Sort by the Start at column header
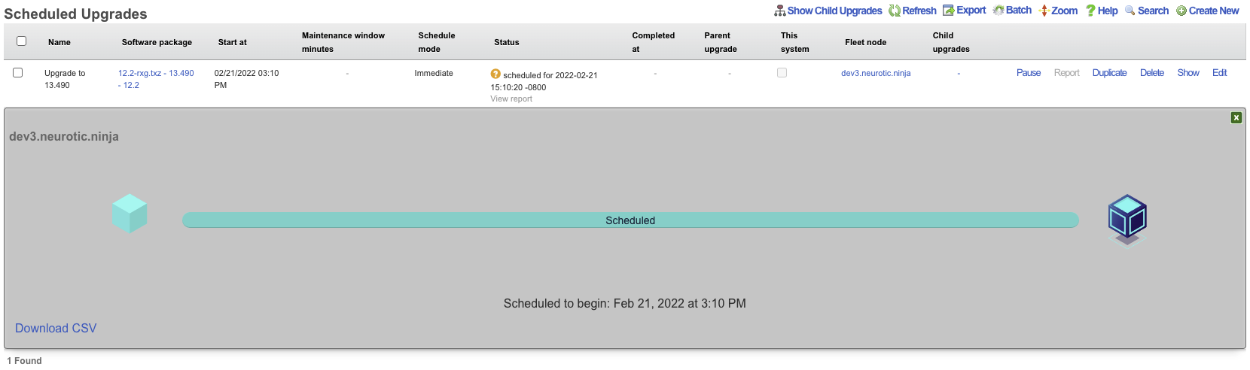This screenshot has width=1250, height=370. [x=232, y=42]
